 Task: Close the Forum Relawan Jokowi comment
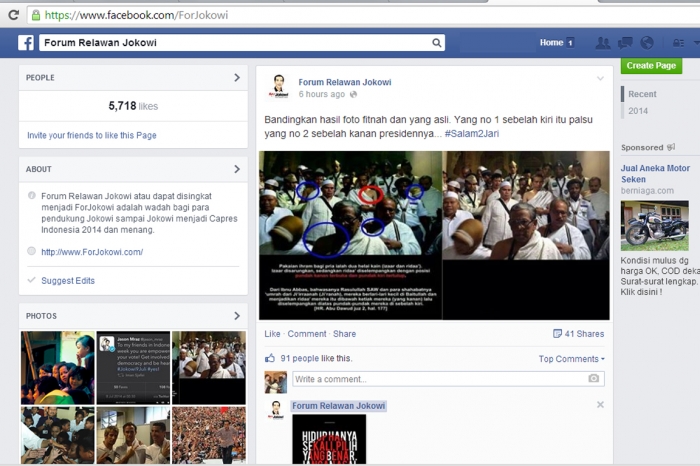click(600, 404)
